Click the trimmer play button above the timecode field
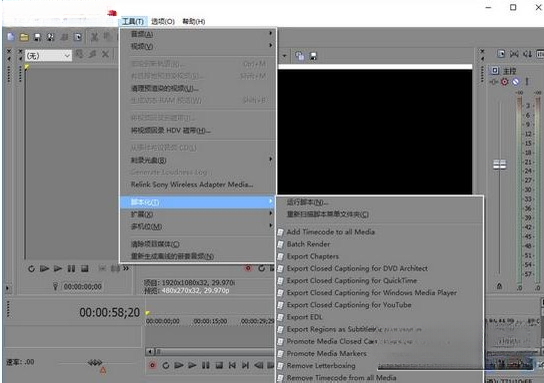Image resolution: width=544 pixels, height=383 pixels. pyautogui.click(x=58, y=269)
